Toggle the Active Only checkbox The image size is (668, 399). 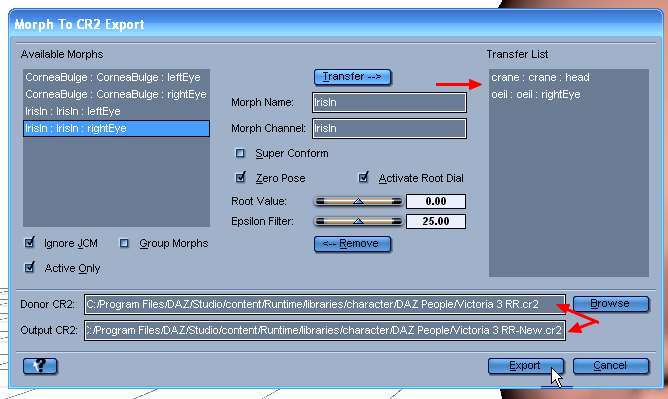(29, 267)
